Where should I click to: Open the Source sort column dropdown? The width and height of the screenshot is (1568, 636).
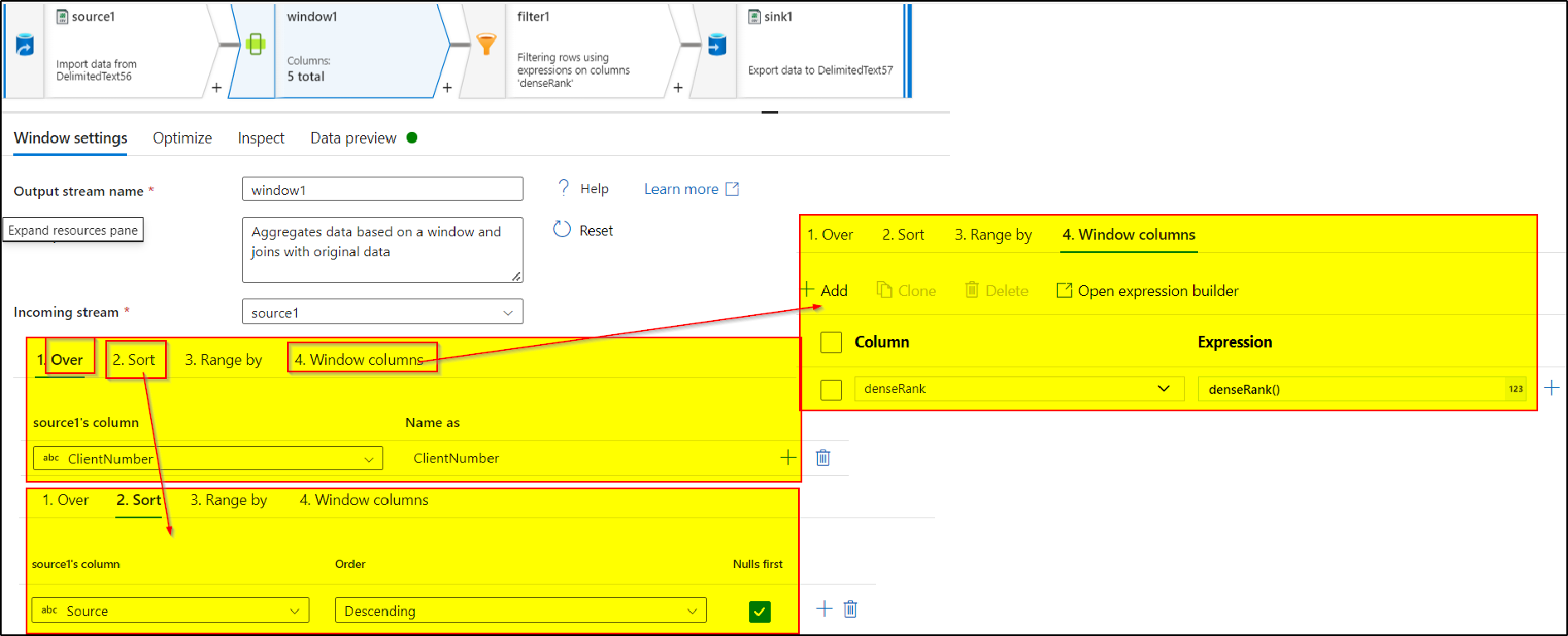coord(170,610)
